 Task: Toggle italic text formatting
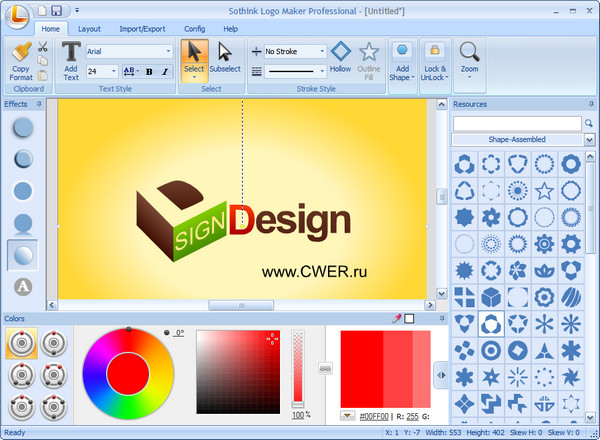163,71
